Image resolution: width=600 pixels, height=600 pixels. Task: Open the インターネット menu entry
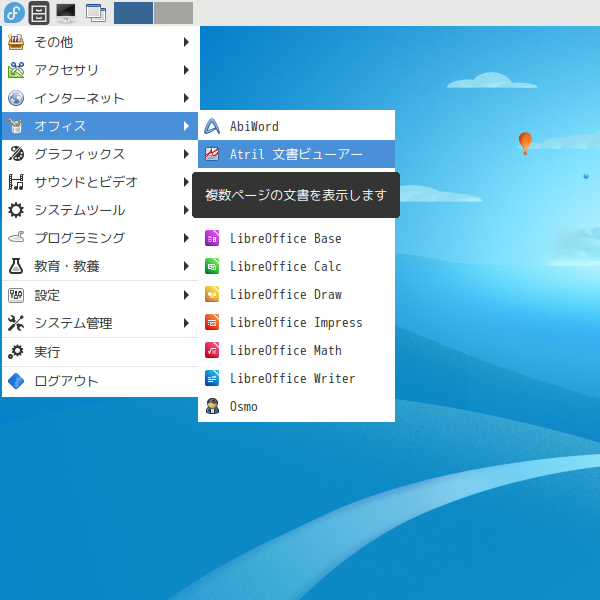point(100,98)
